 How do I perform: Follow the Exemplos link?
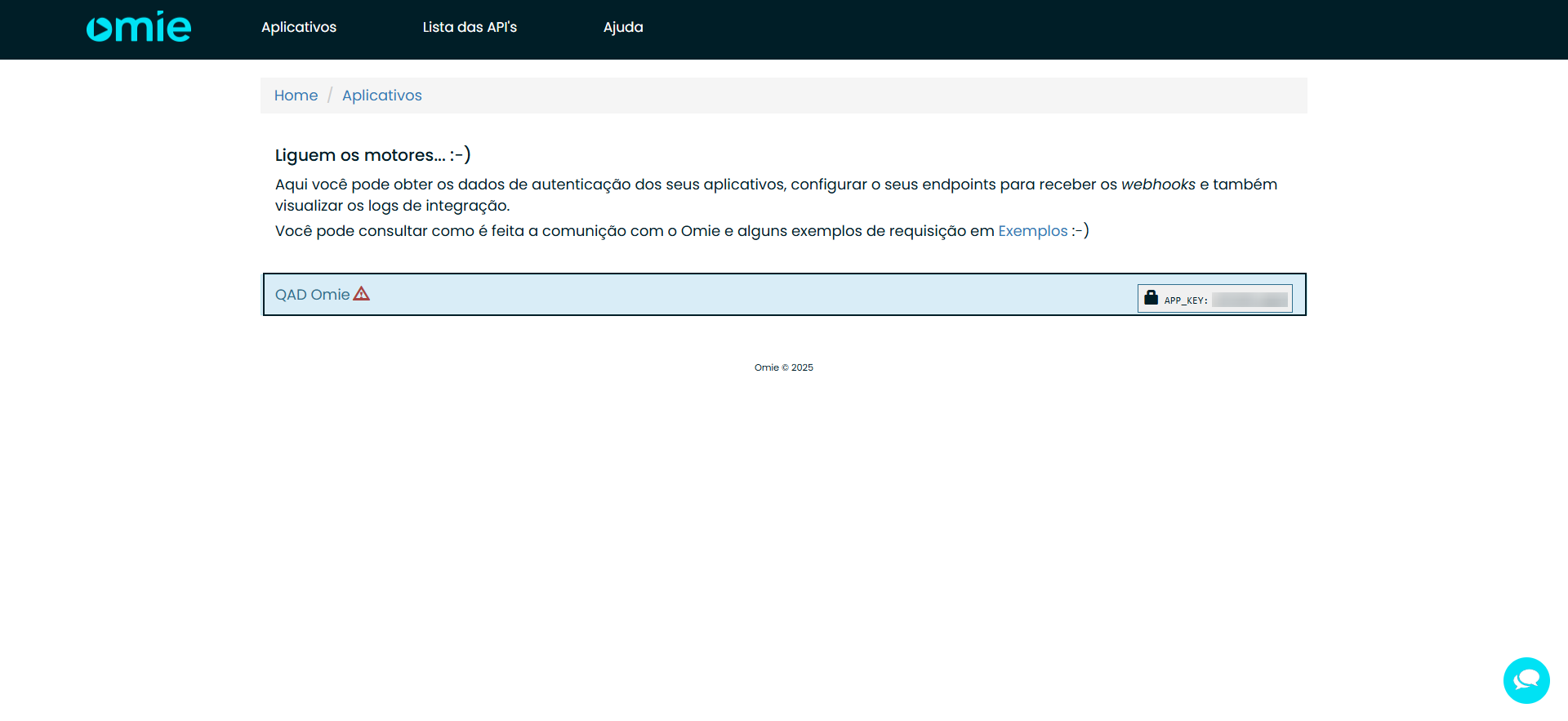1033,231
